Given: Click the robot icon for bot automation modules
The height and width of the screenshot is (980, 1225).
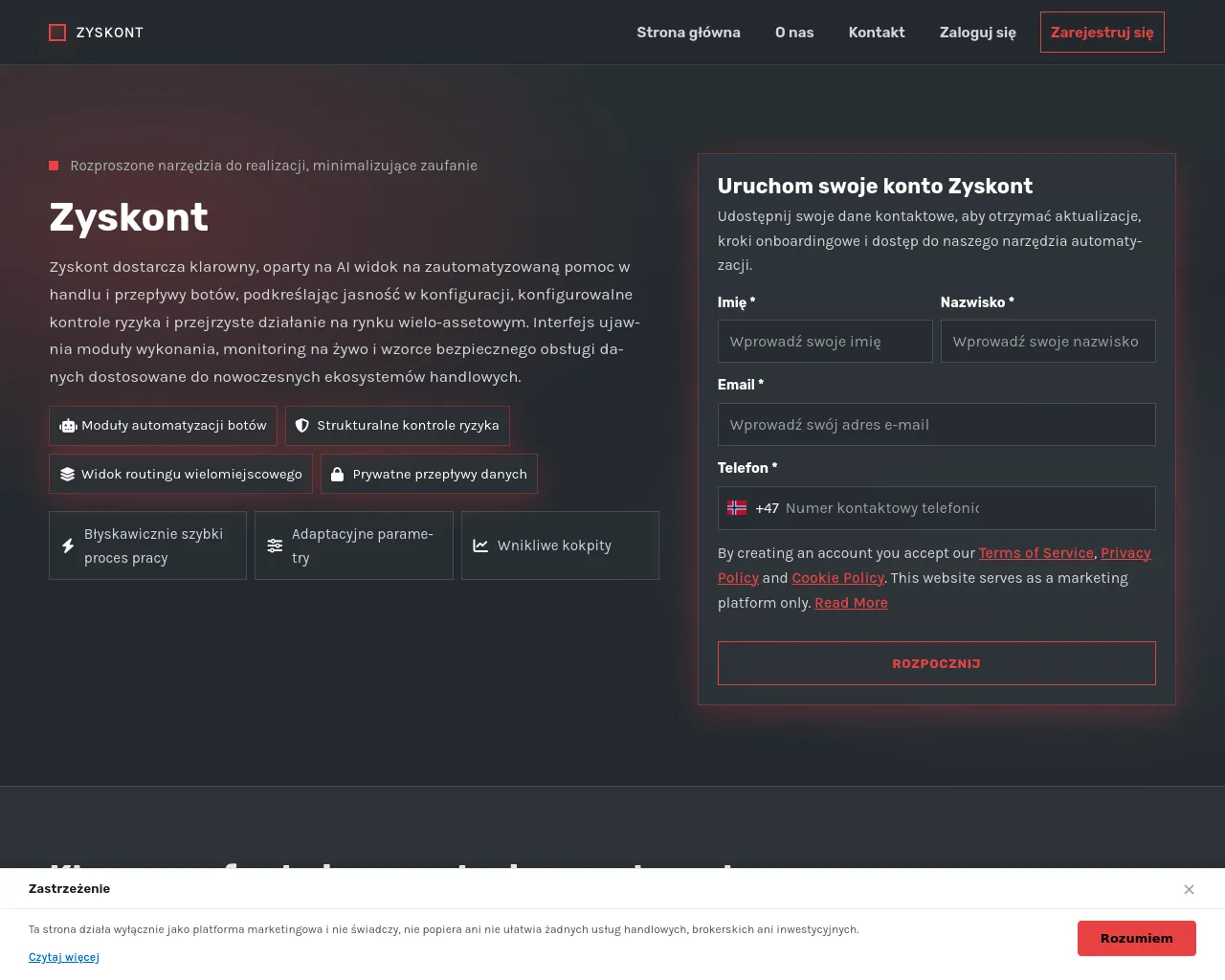Looking at the screenshot, I should [68, 426].
